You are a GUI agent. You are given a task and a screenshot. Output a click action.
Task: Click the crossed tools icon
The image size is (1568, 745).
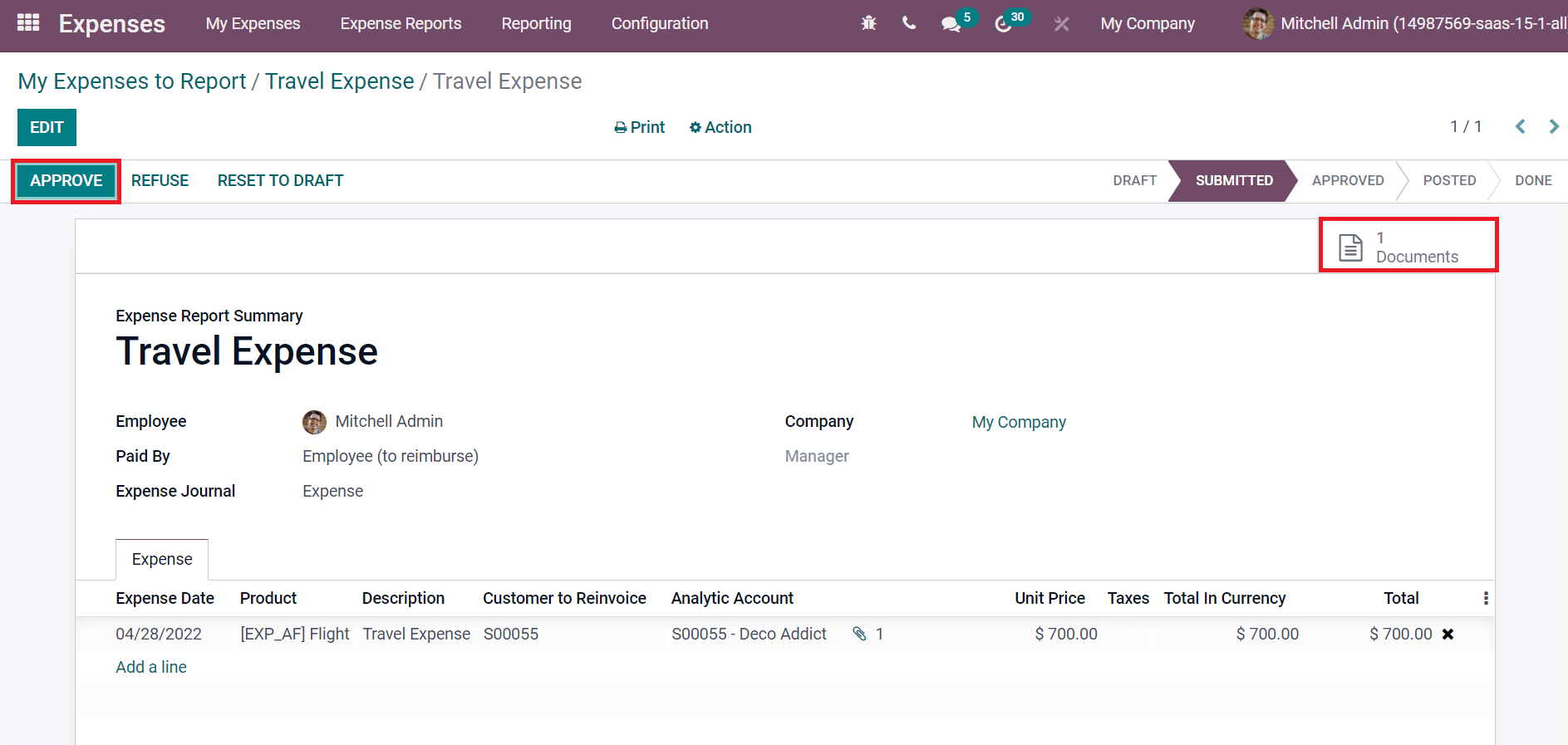pos(1061,24)
